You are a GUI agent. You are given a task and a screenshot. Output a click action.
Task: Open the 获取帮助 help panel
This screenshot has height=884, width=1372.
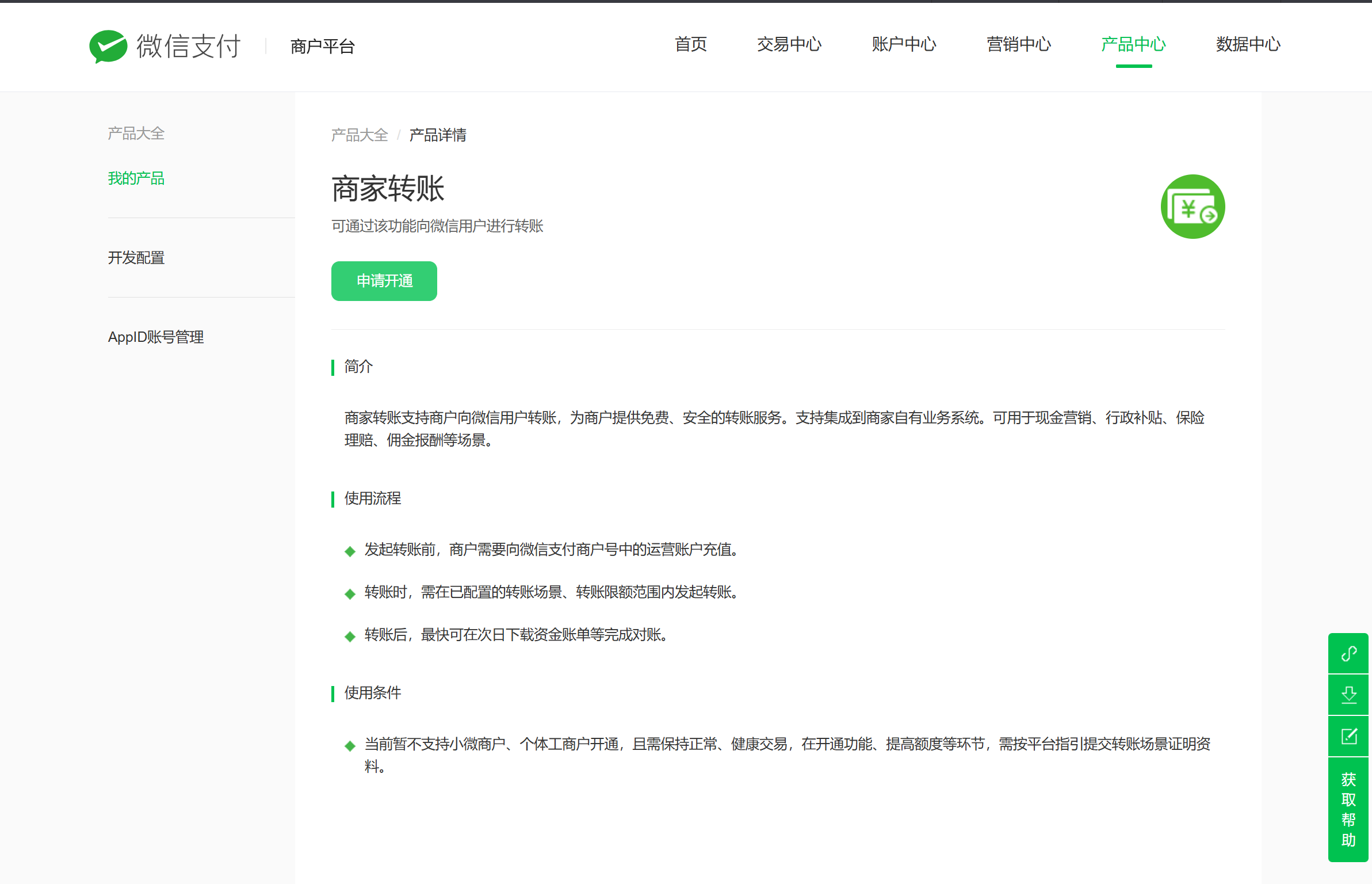coord(1348,809)
